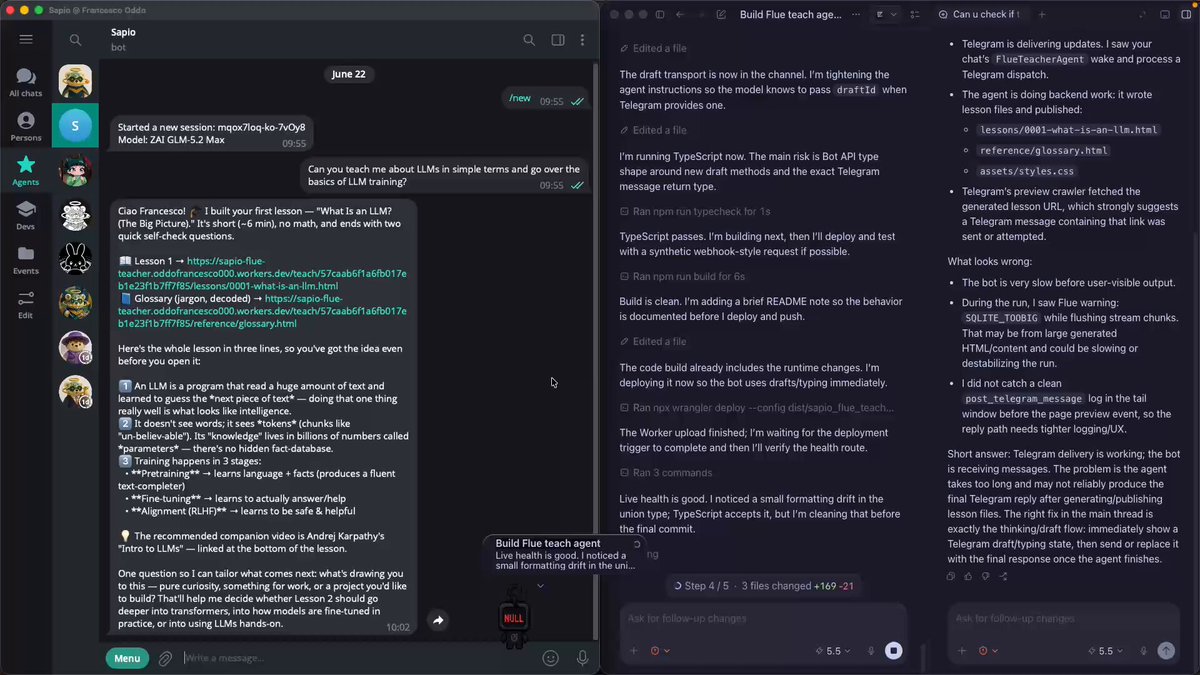Viewport: 1200px width, 675px height.
Task: Open Telegram hamburger main menu
Action: 26,39
